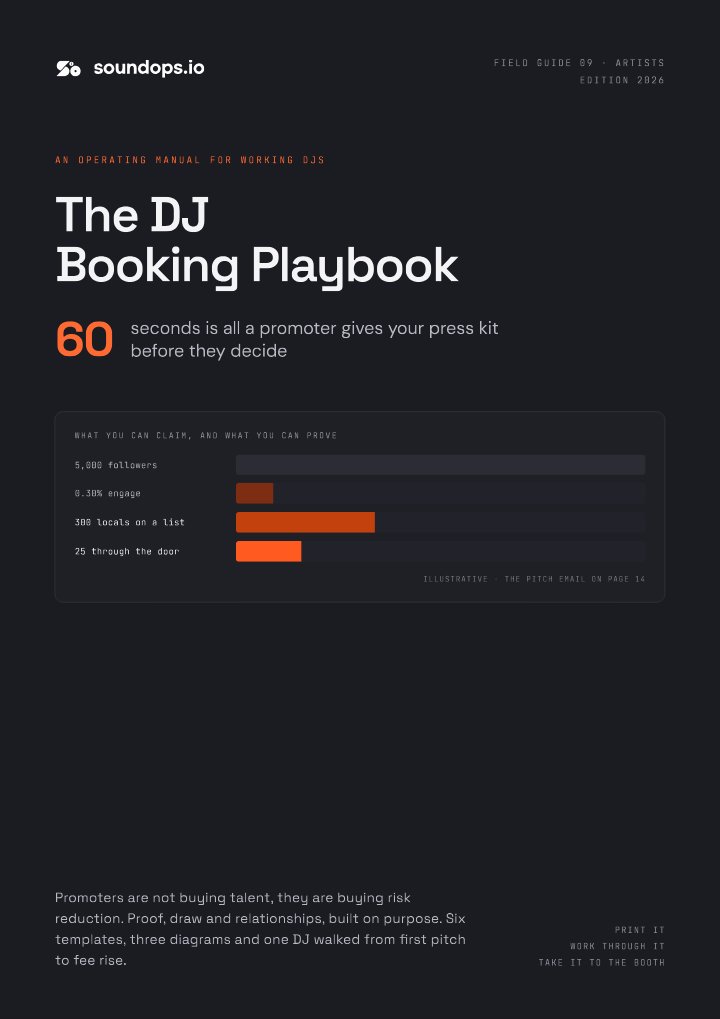The image size is (720, 1019).
Task: Click 'The DJ Booking Playbook' title
Action: tap(257, 241)
